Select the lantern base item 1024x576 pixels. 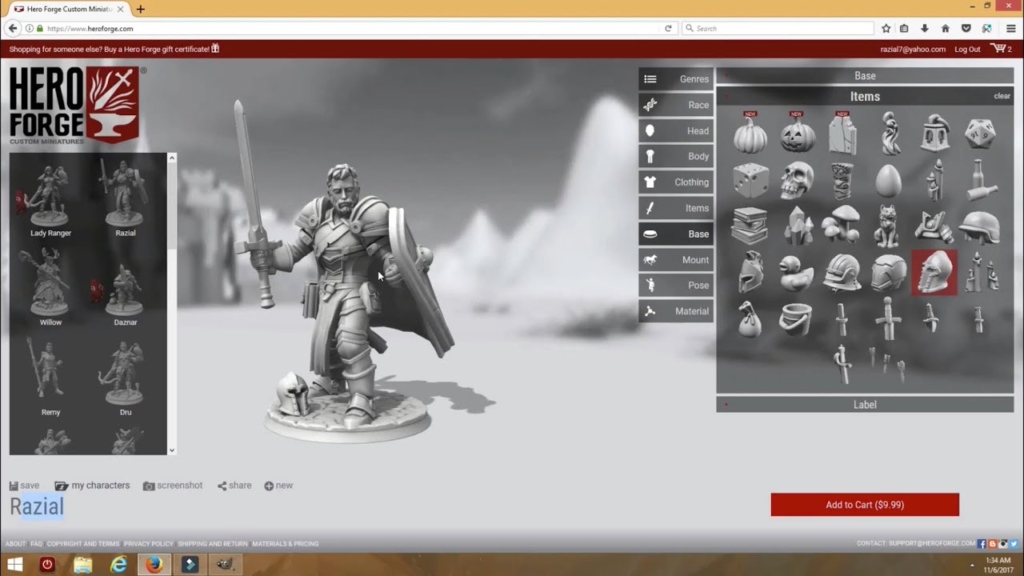pyautogui.click(x=935, y=133)
